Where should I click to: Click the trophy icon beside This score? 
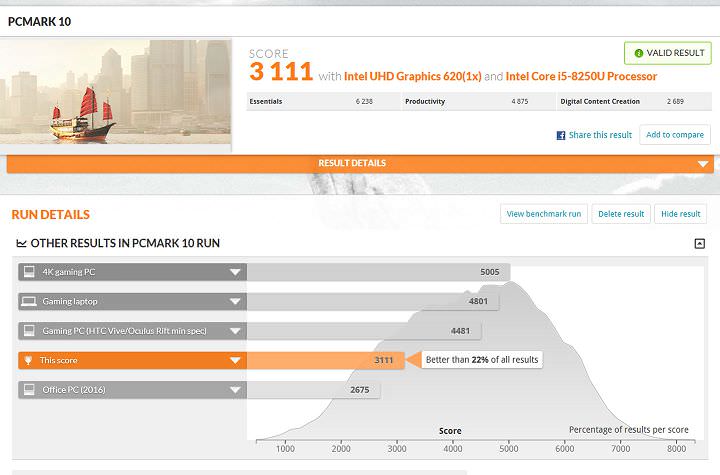30,361
